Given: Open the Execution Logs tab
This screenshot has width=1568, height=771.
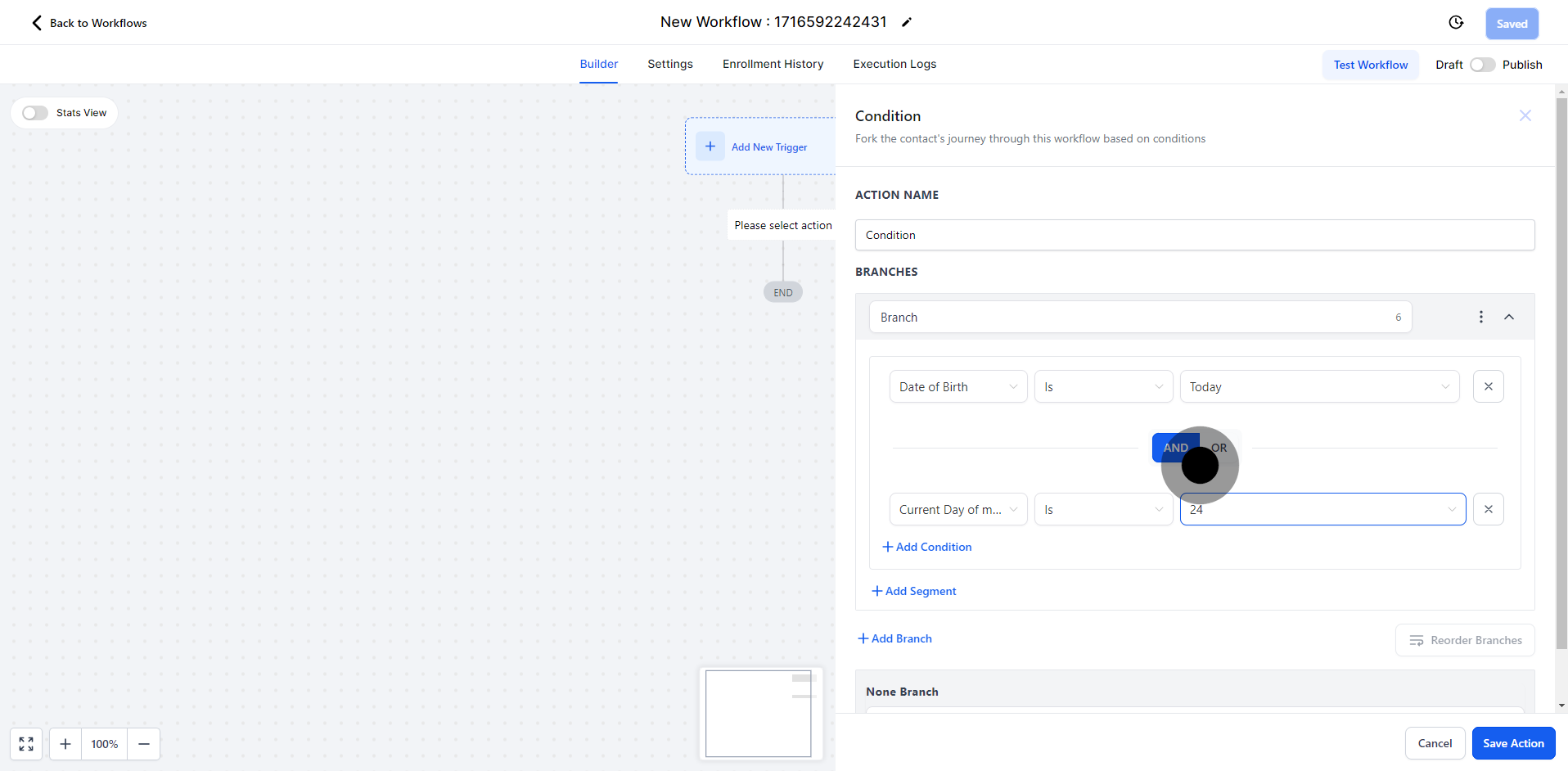Looking at the screenshot, I should [894, 64].
